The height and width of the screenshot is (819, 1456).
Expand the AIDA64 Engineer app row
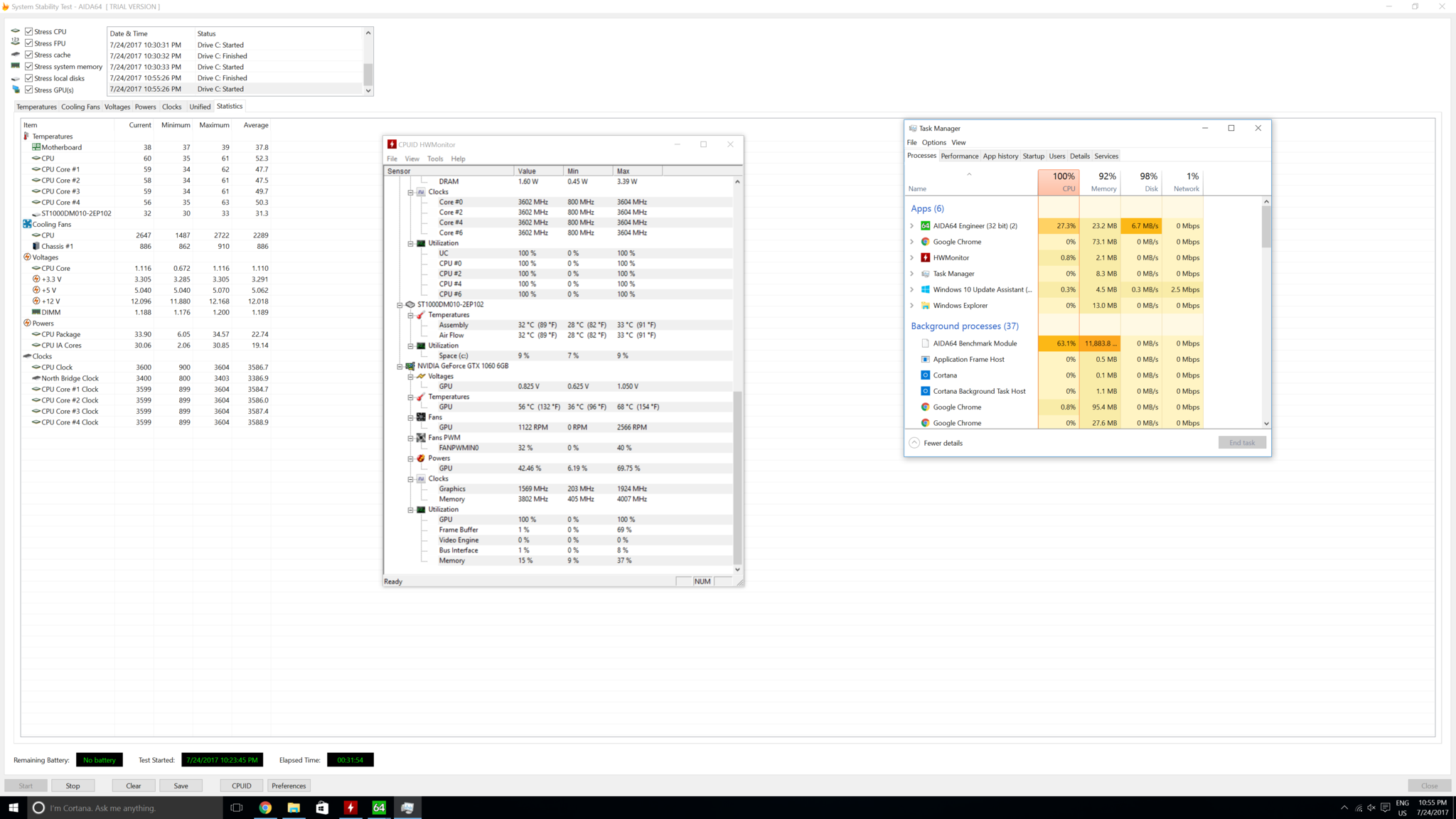(x=912, y=226)
